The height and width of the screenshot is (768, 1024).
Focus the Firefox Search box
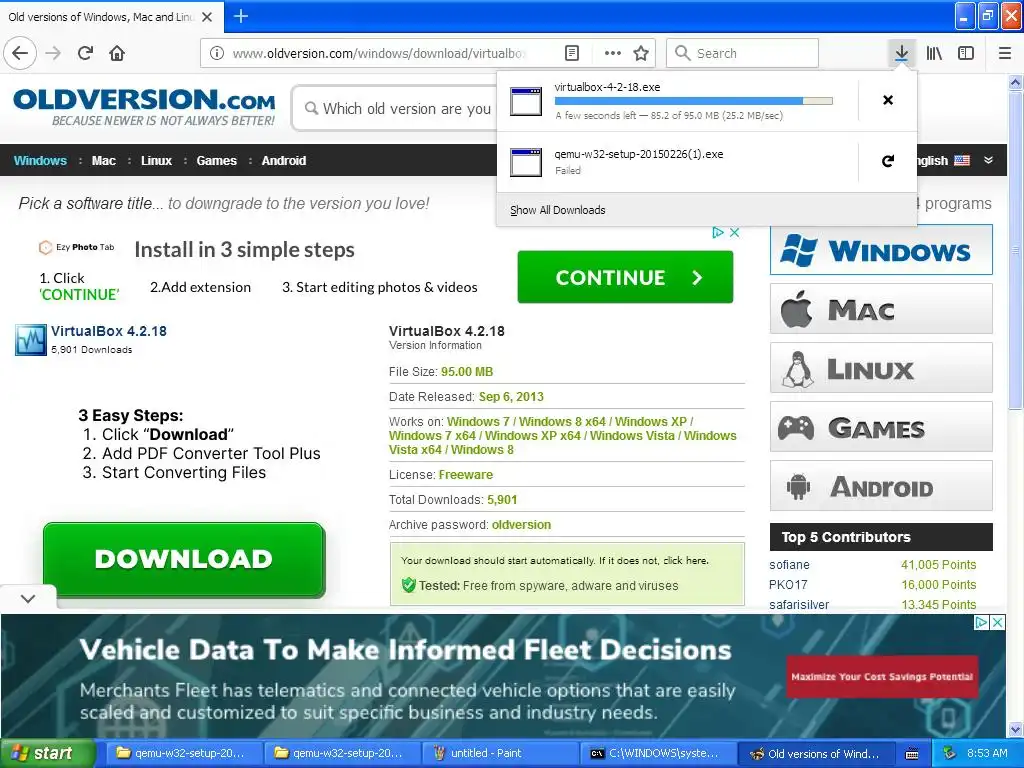point(743,53)
